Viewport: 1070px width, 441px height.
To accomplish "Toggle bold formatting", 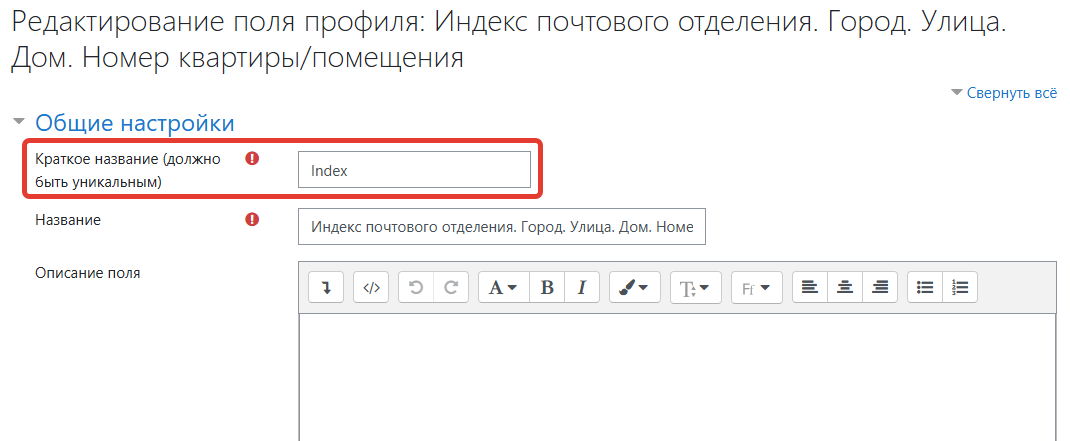I will click(x=547, y=287).
